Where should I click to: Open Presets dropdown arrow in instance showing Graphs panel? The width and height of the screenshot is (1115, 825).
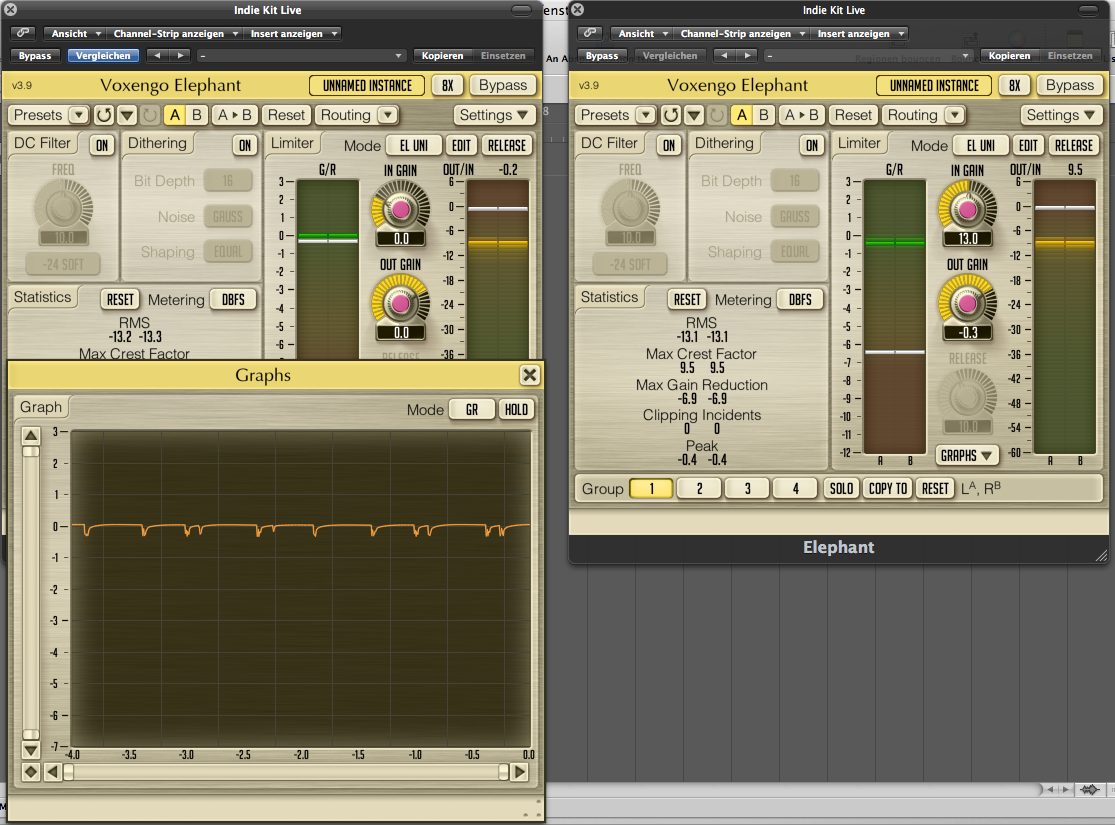(79, 115)
